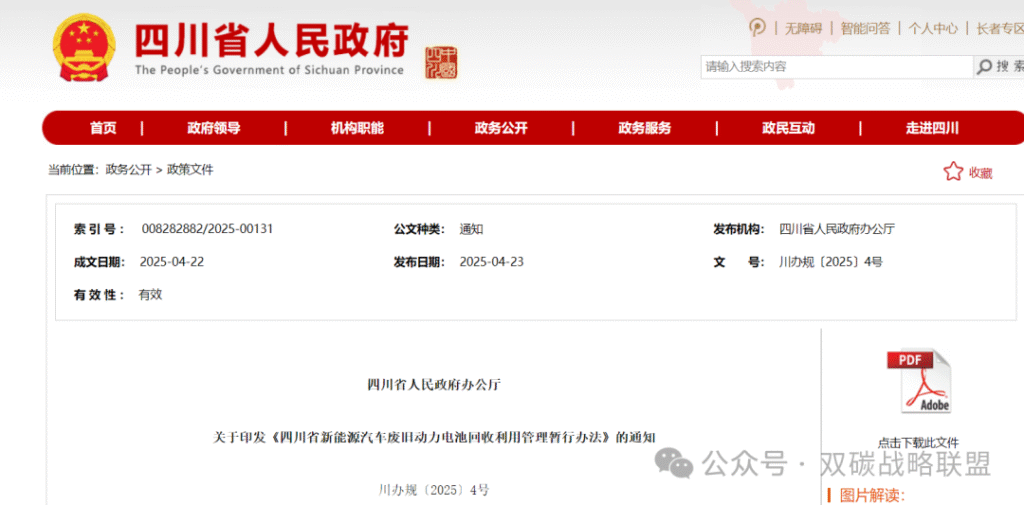
Task: Open 政民互动 menu item
Action: pos(788,128)
